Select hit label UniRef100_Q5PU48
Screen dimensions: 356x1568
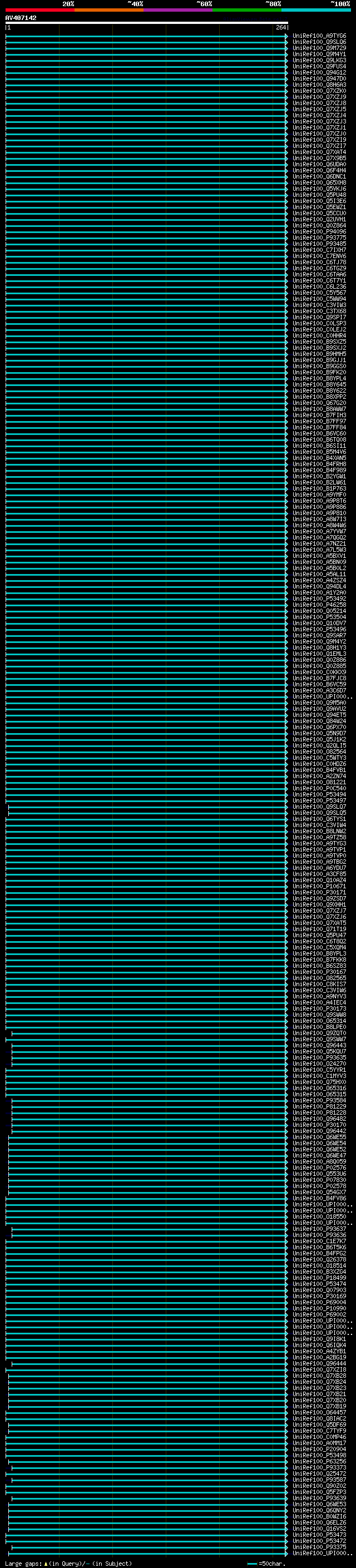tap(319, 195)
